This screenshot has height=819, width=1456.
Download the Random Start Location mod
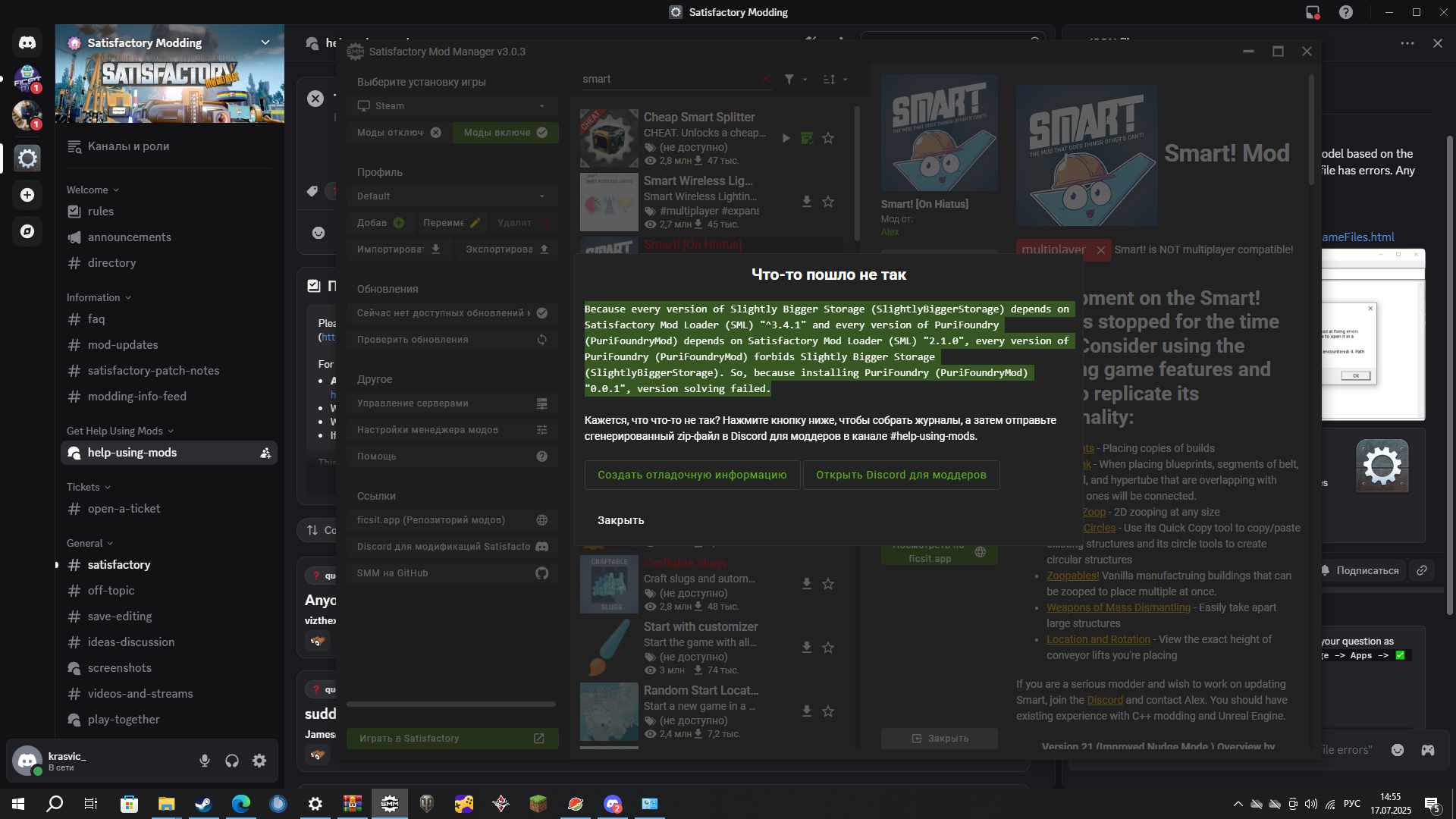click(x=807, y=711)
